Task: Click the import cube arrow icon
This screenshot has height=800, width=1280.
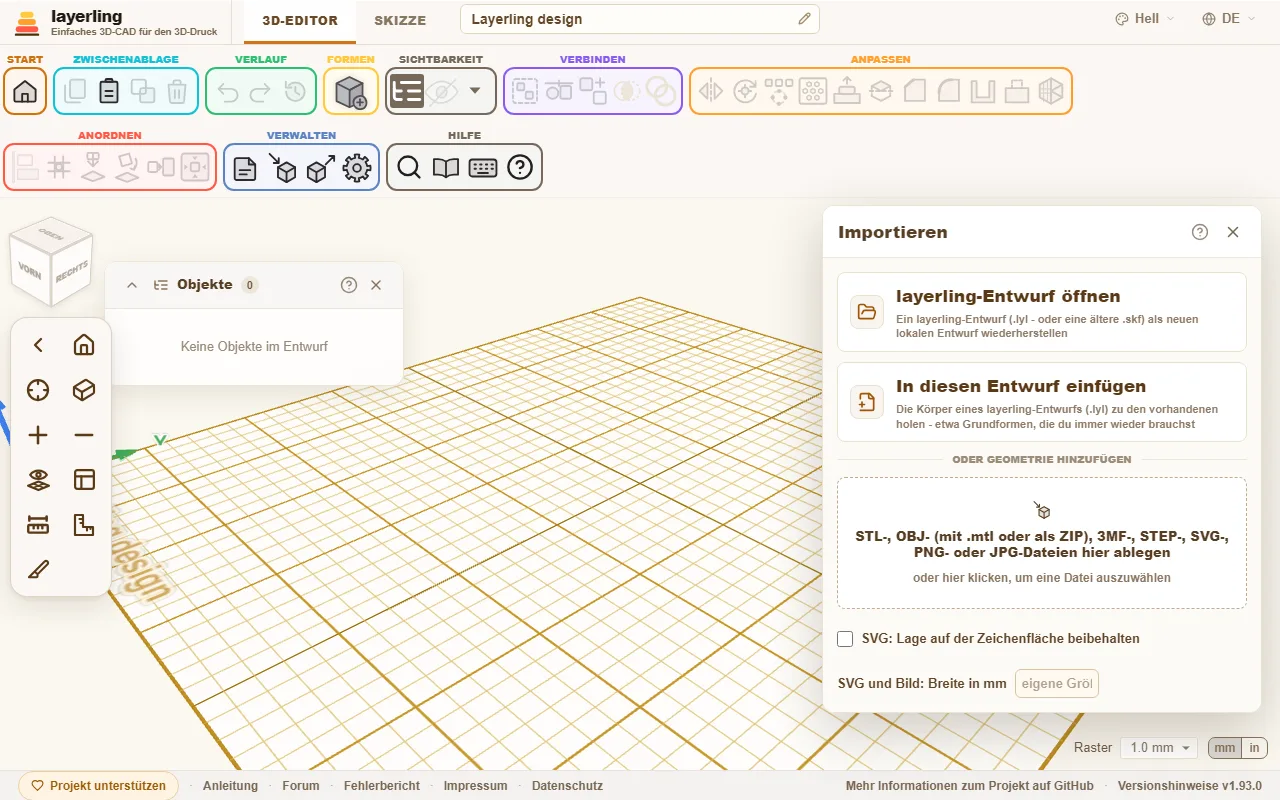Action: click(x=283, y=168)
